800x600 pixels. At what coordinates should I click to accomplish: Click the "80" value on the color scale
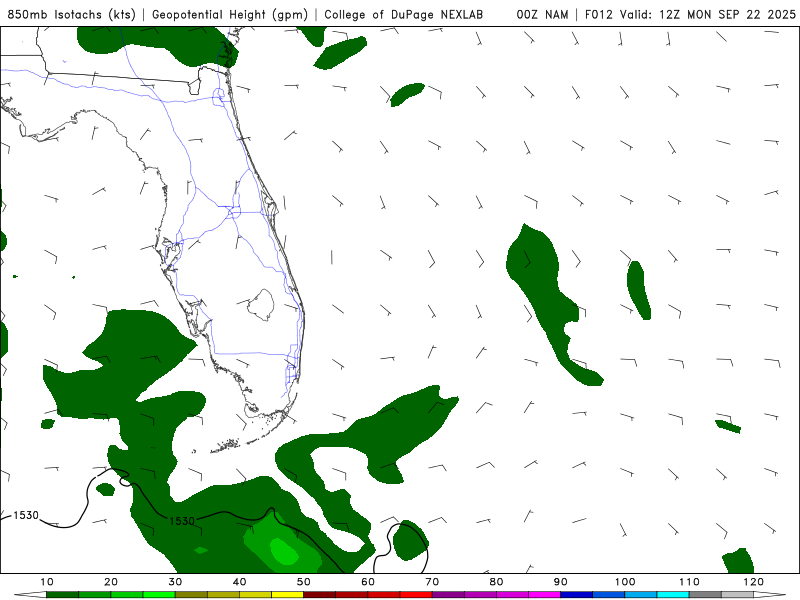click(x=496, y=582)
